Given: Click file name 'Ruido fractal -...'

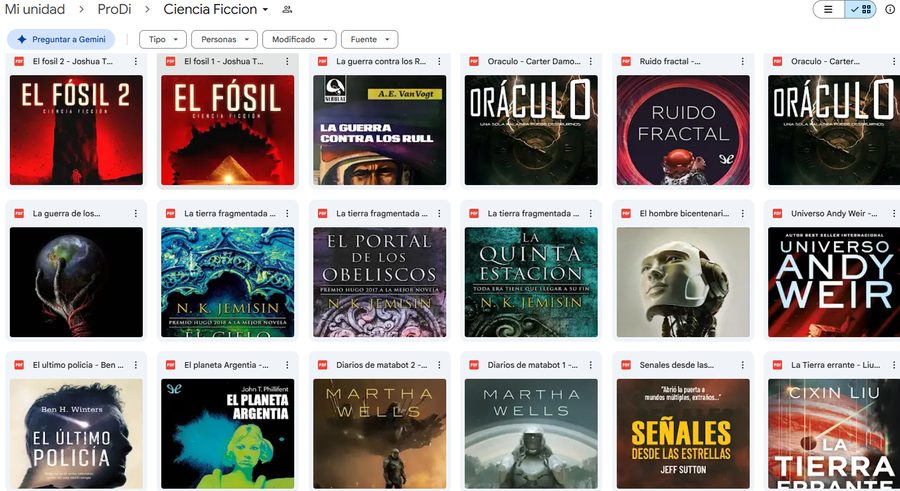Looking at the screenshot, I should point(670,61).
